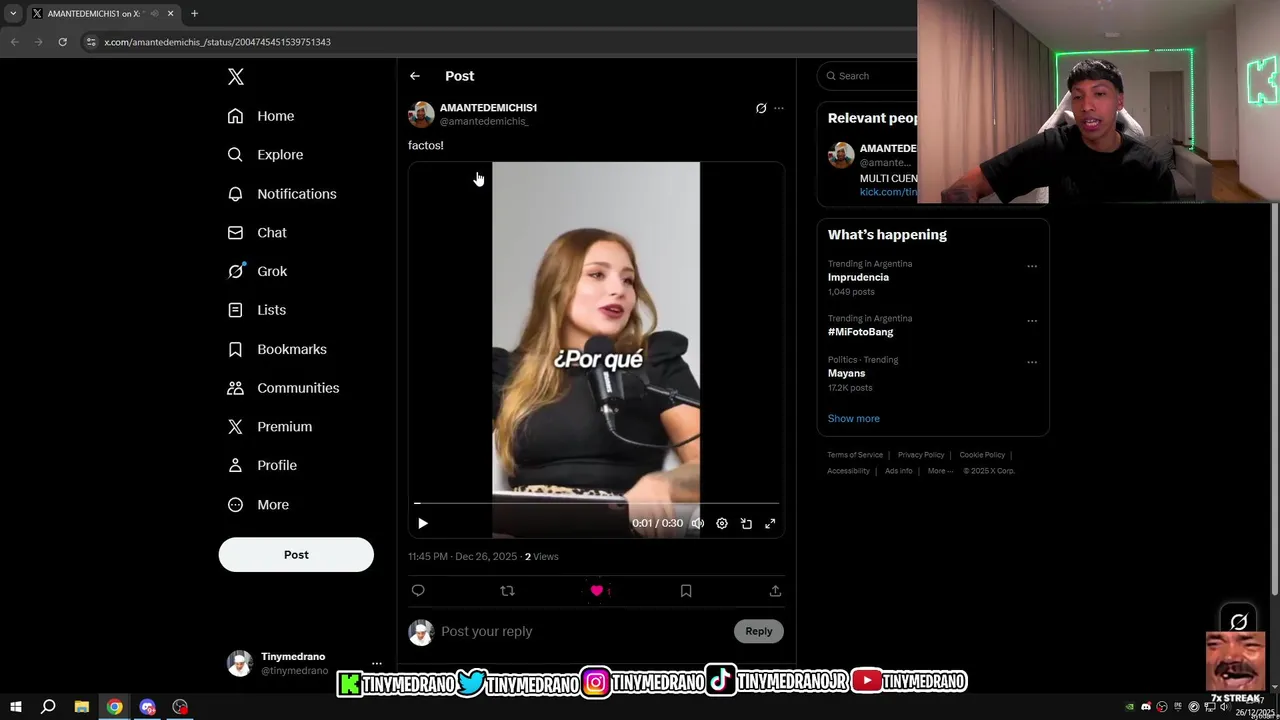Open Lists in the sidebar
This screenshot has height=720, width=1280.
257,310
